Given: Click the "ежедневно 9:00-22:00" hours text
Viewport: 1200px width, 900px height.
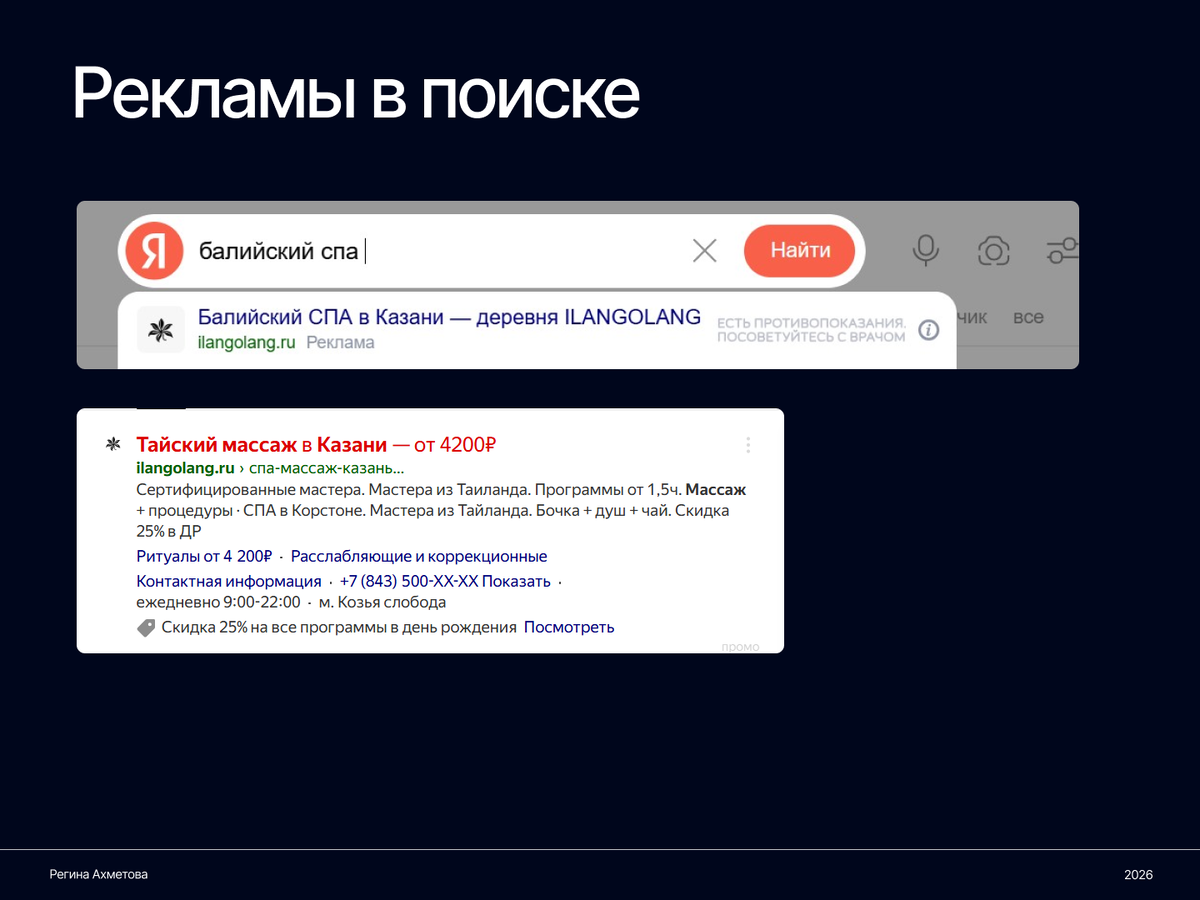Looking at the screenshot, I should 218,602.
